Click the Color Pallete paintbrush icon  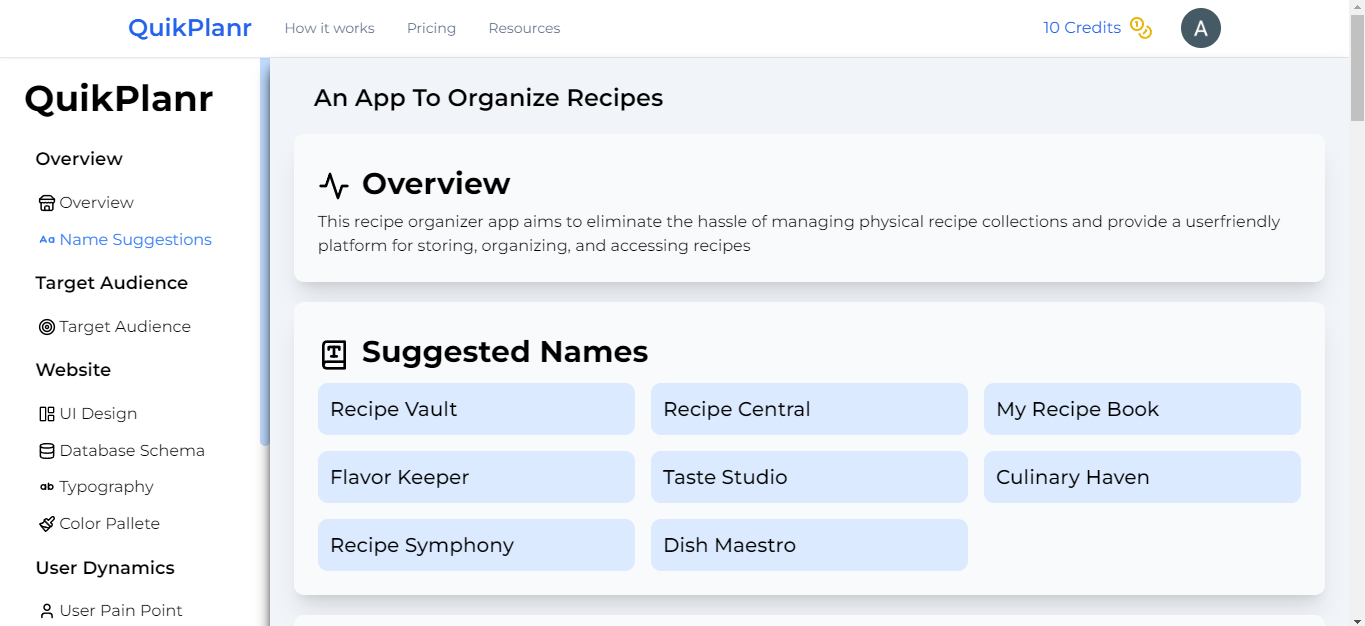47,524
